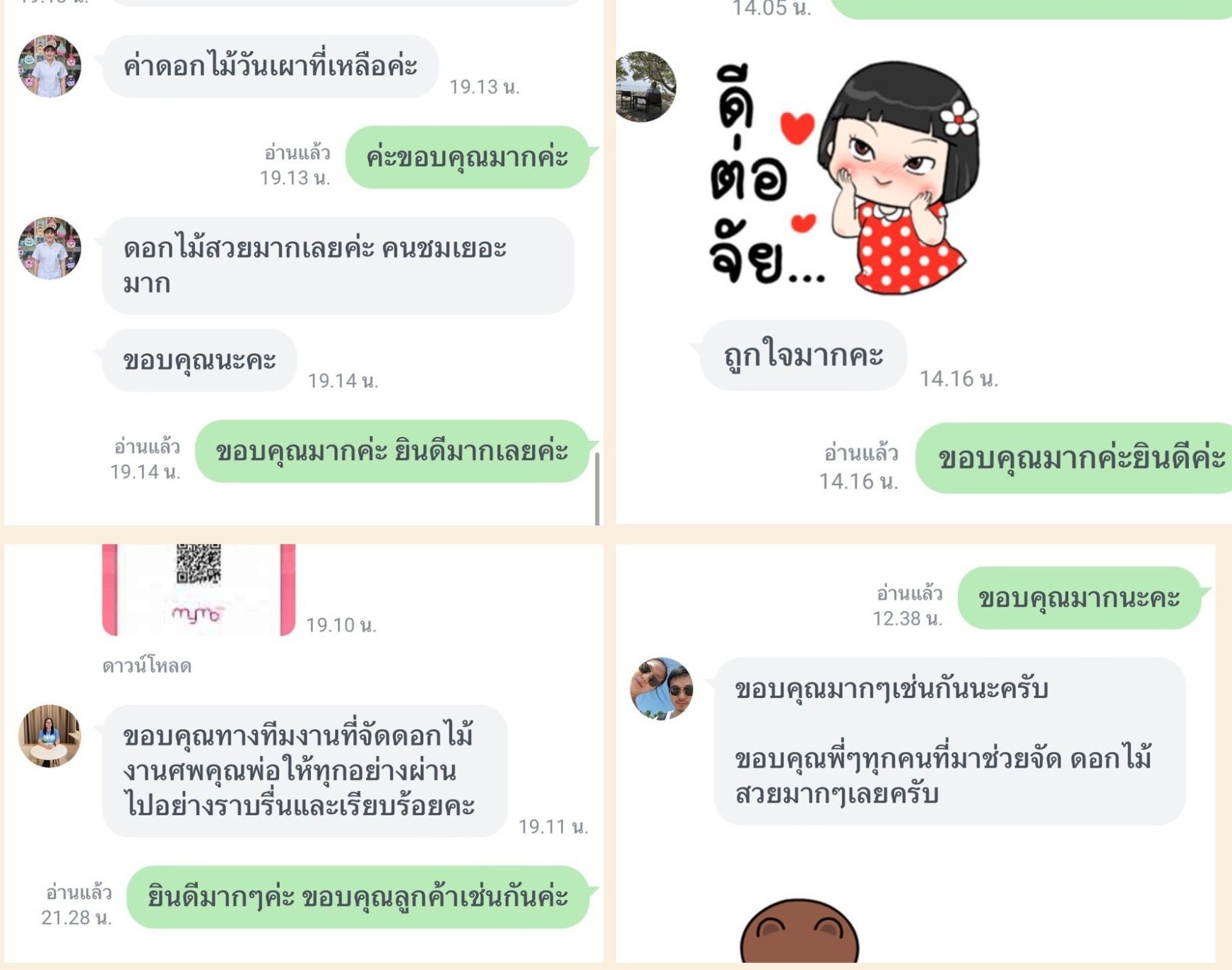Tap the 'ขอบคุณมากนะคะ' green bubble

pos(1079,598)
